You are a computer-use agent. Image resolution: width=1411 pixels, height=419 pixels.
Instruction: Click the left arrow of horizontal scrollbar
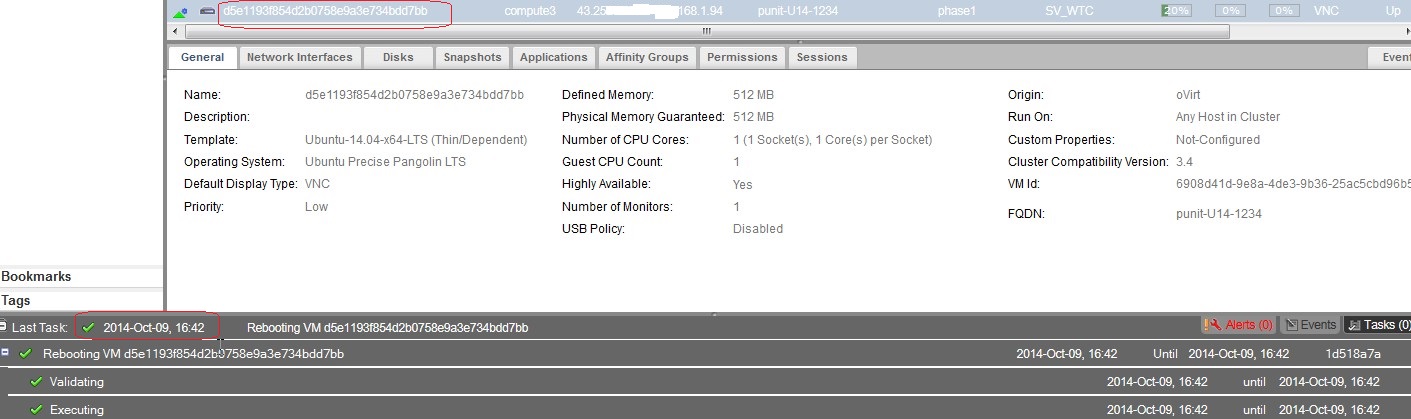(x=174, y=31)
